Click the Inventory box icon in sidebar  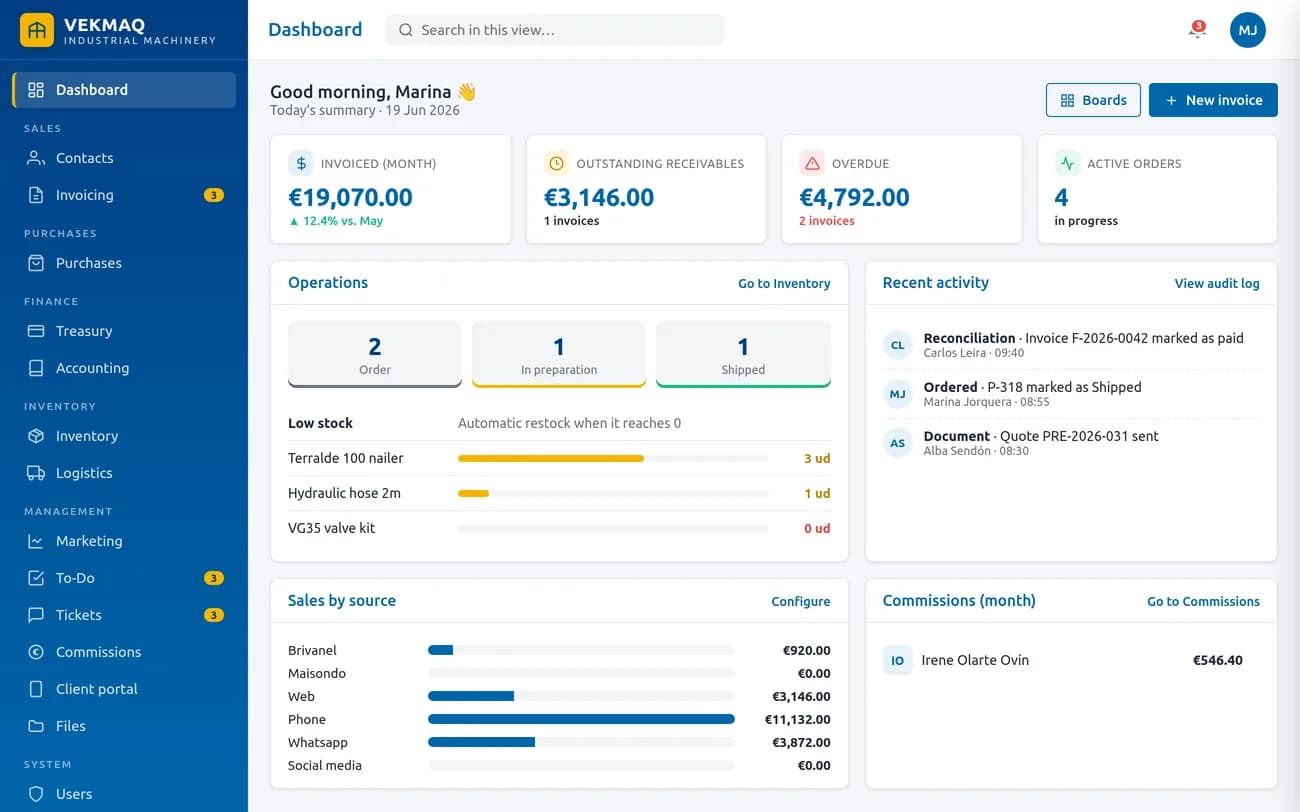(36, 436)
